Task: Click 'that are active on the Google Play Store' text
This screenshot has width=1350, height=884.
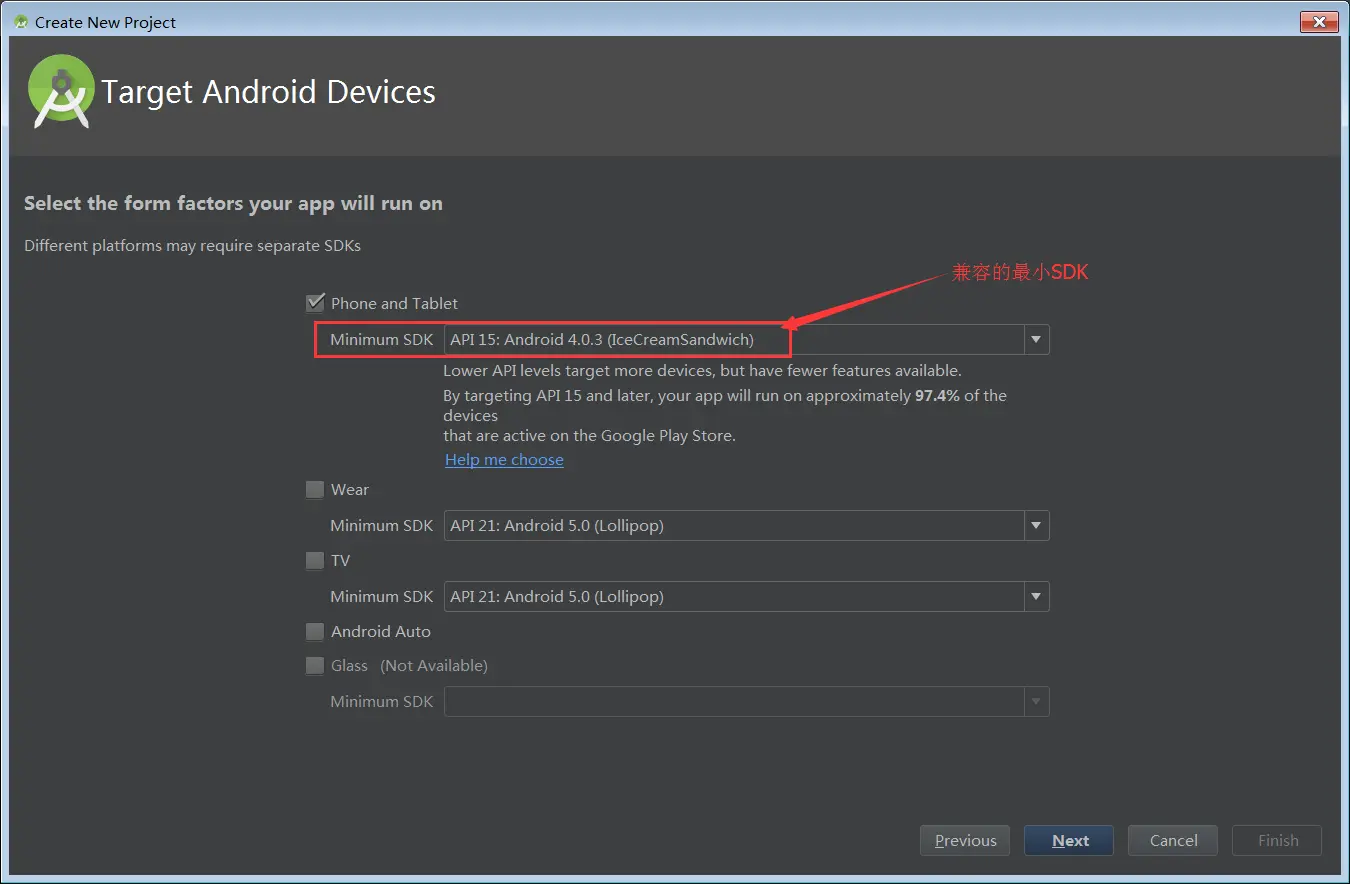Action: pyautogui.click(x=589, y=436)
